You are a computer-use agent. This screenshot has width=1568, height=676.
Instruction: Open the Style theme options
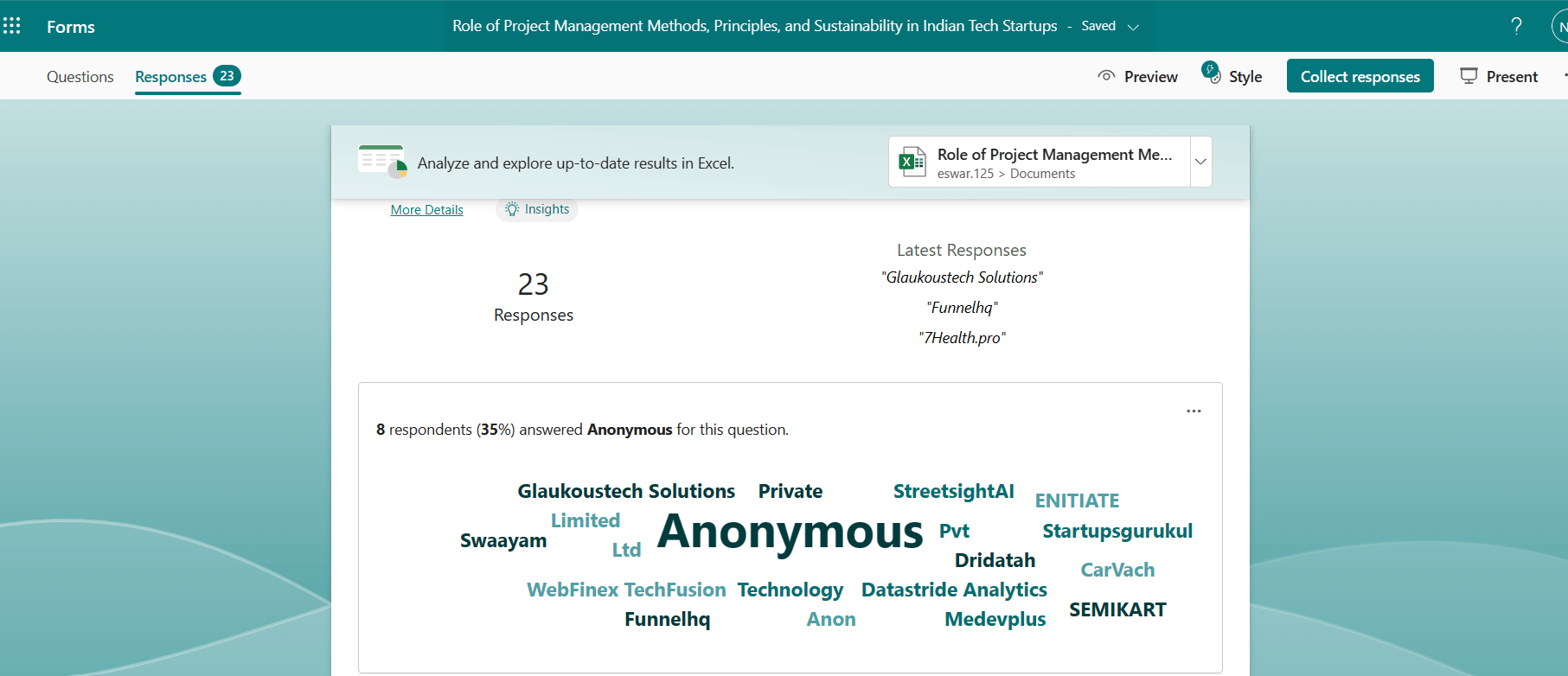pos(1232,75)
